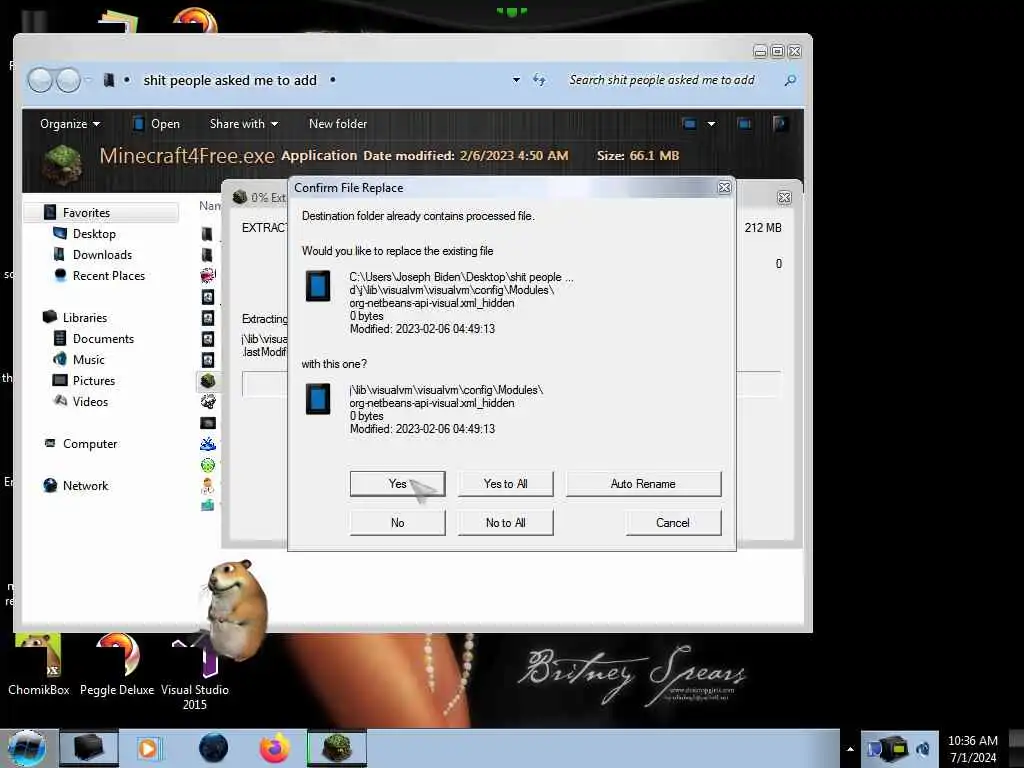Image resolution: width=1024 pixels, height=768 pixels.
Task: Click the Name column header in the file list
Action: [x=209, y=206]
